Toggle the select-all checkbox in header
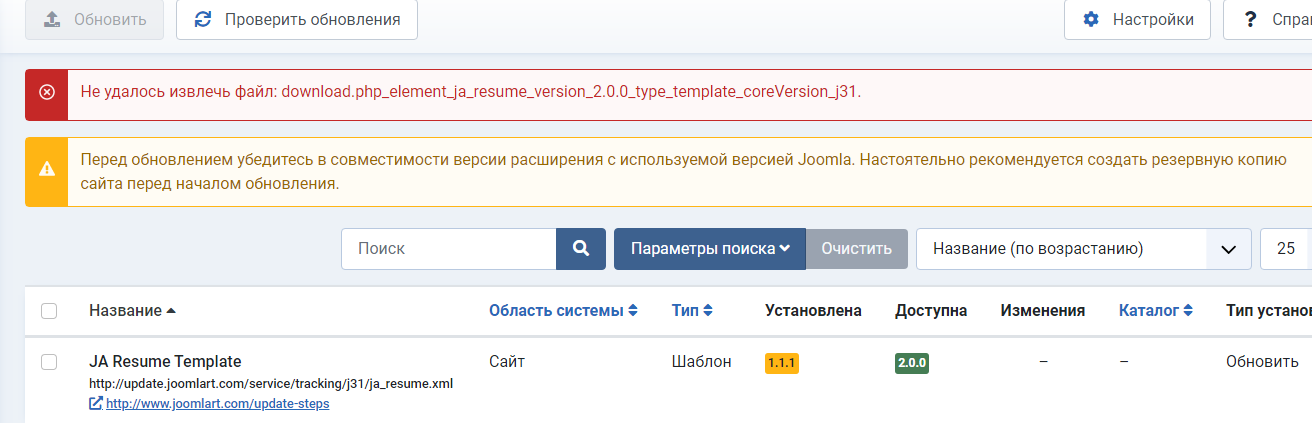This screenshot has width=1312, height=423. tap(49, 311)
